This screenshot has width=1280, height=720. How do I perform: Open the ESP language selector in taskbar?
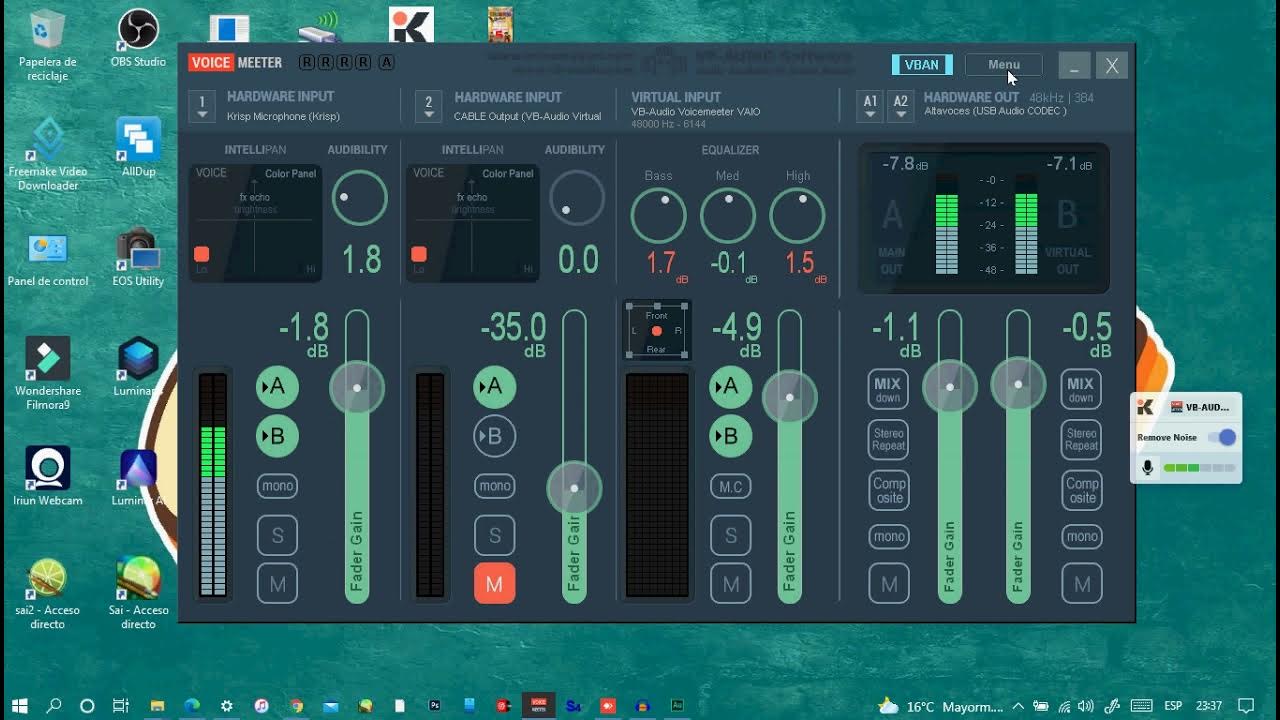[1173, 706]
